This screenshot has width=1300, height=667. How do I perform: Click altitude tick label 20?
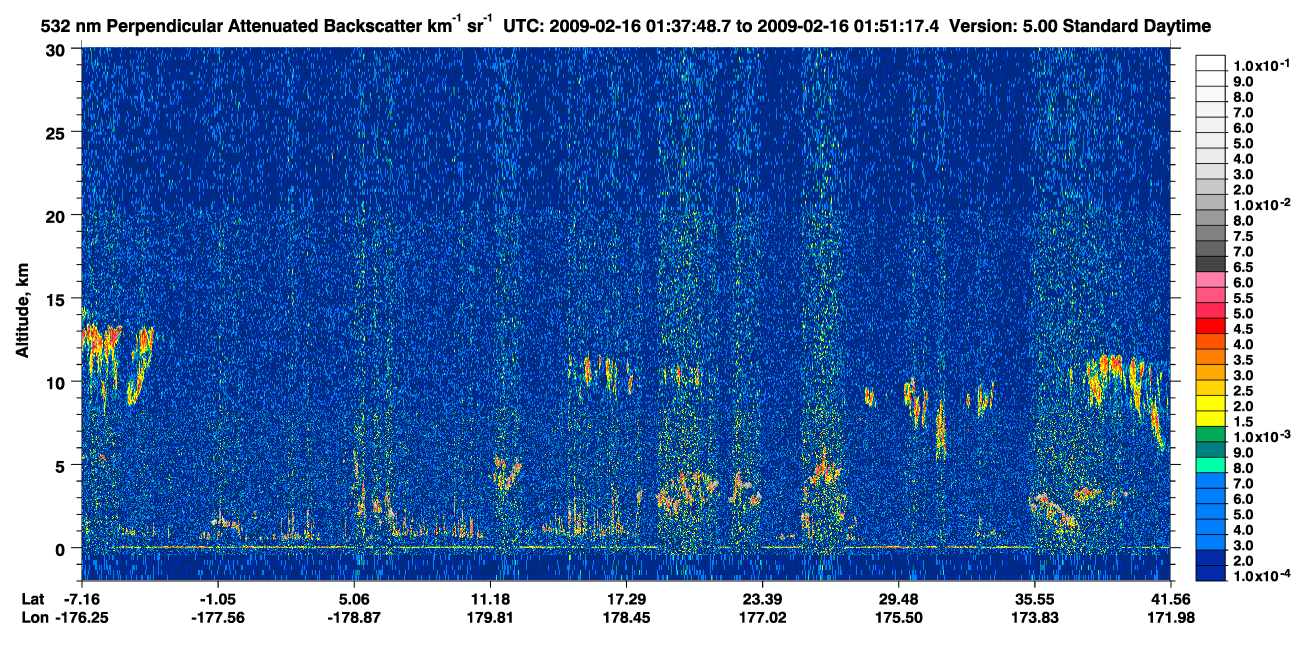pos(57,215)
